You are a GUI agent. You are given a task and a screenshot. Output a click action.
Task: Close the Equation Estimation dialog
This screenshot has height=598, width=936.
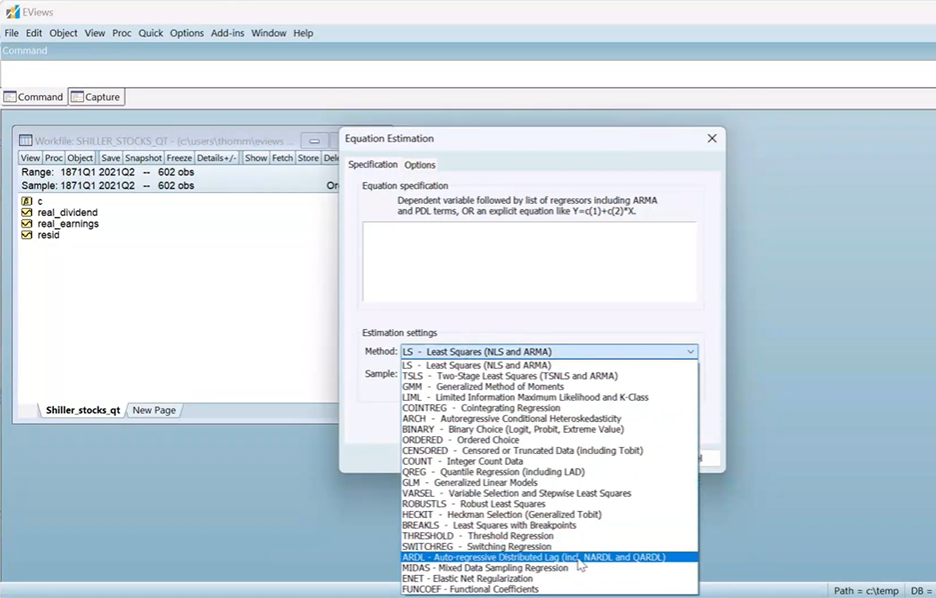(x=712, y=139)
